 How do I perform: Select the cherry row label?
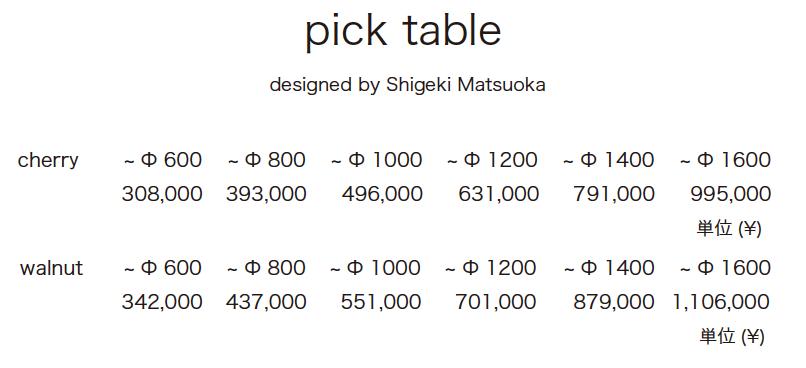(x=48, y=160)
